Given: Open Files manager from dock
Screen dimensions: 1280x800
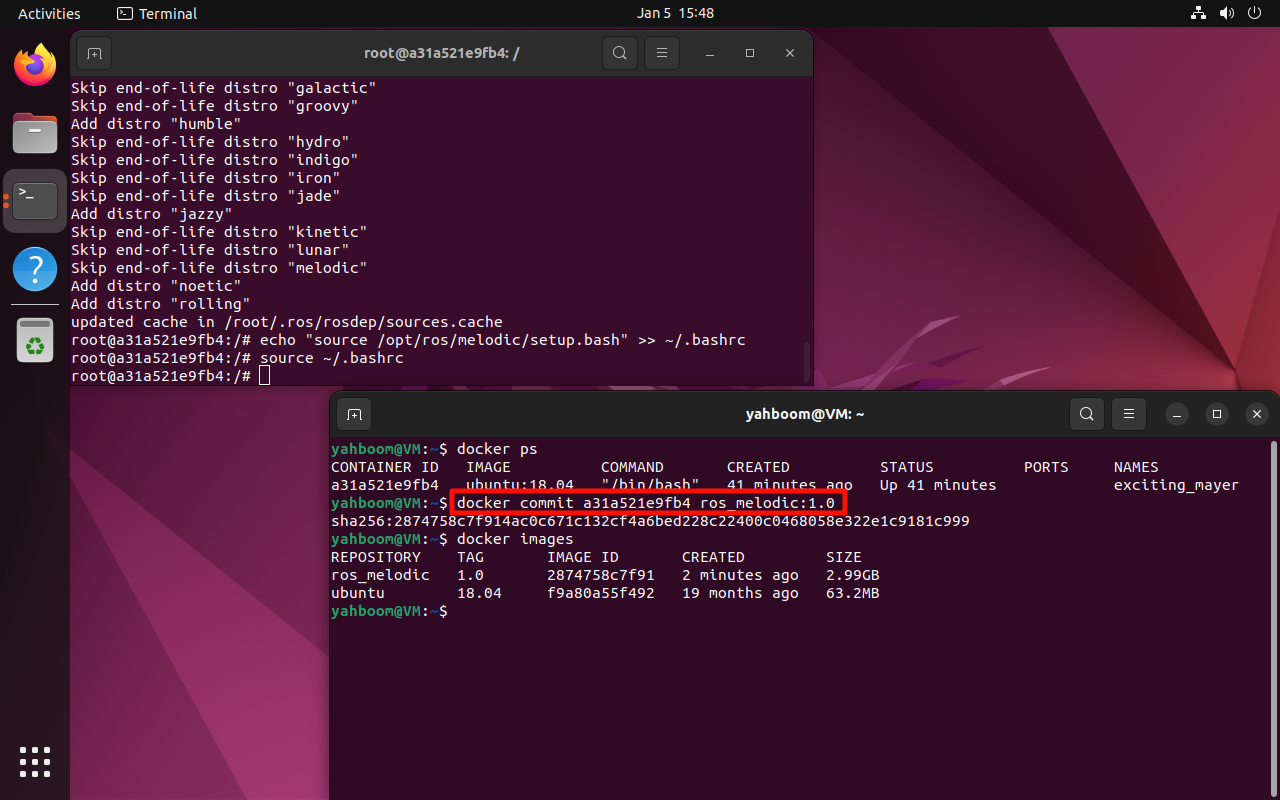Looking at the screenshot, I should coord(35,133).
